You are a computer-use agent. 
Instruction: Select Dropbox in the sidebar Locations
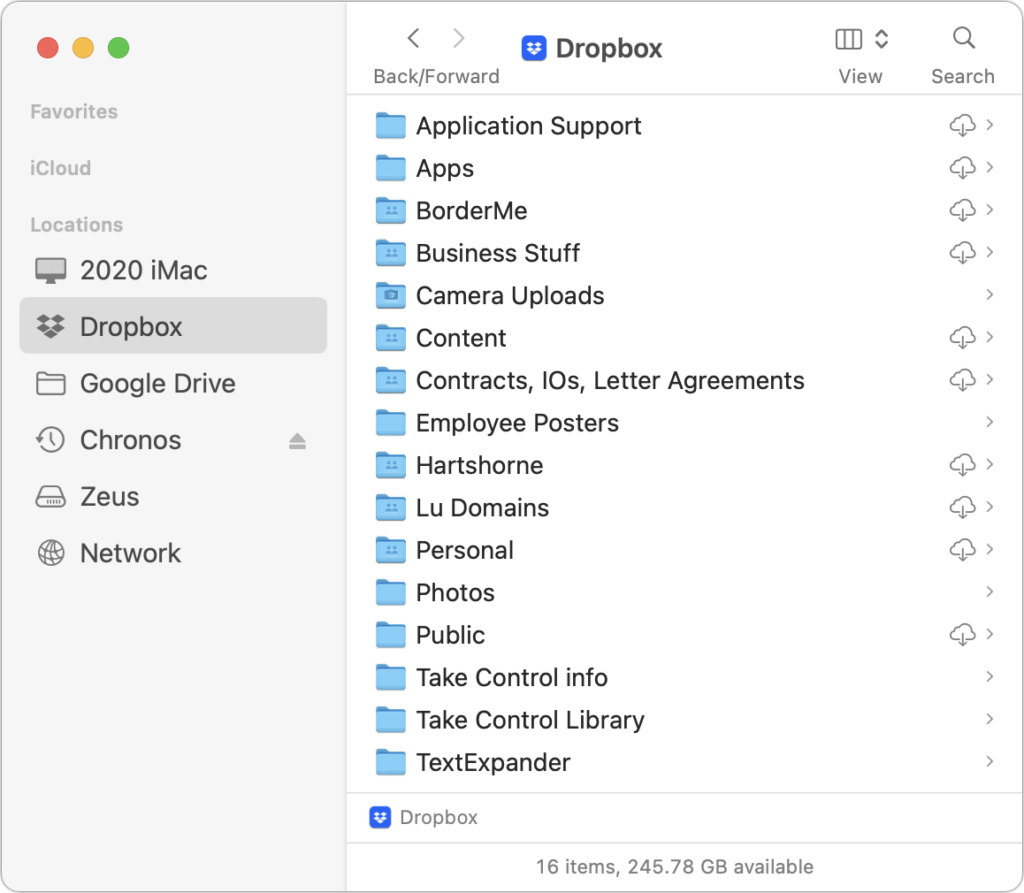tap(173, 326)
